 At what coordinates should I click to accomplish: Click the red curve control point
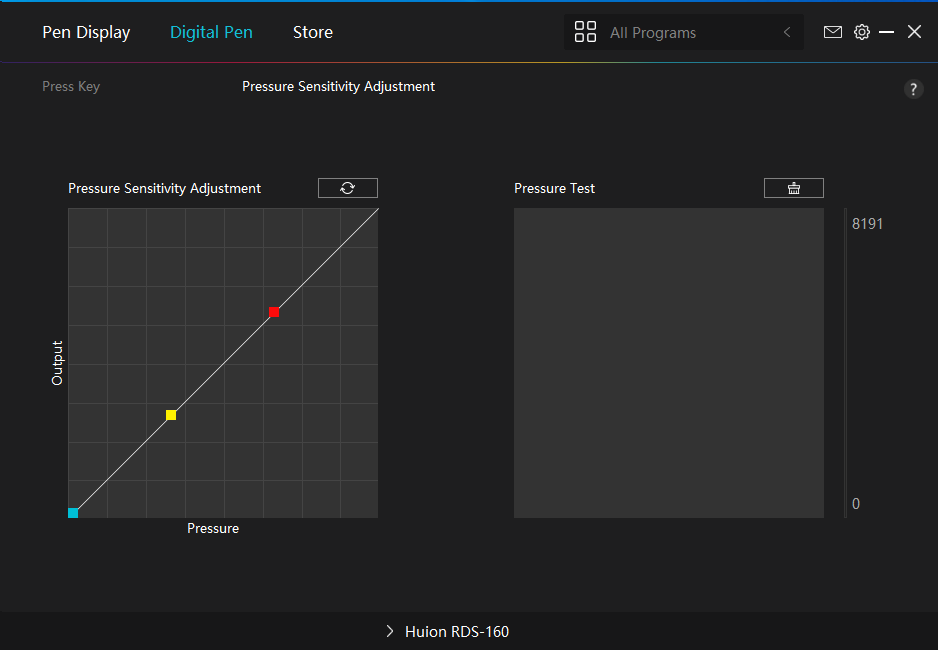pyautogui.click(x=274, y=312)
